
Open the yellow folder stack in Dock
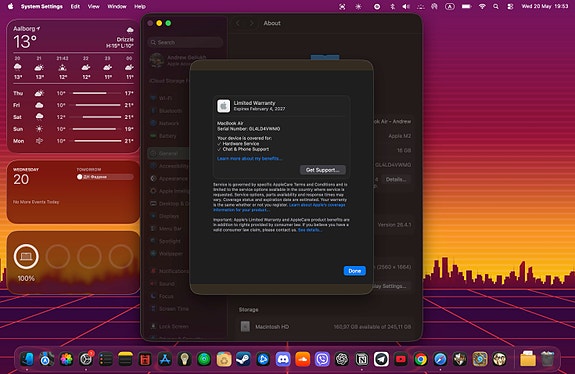click(x=528, y=359)
